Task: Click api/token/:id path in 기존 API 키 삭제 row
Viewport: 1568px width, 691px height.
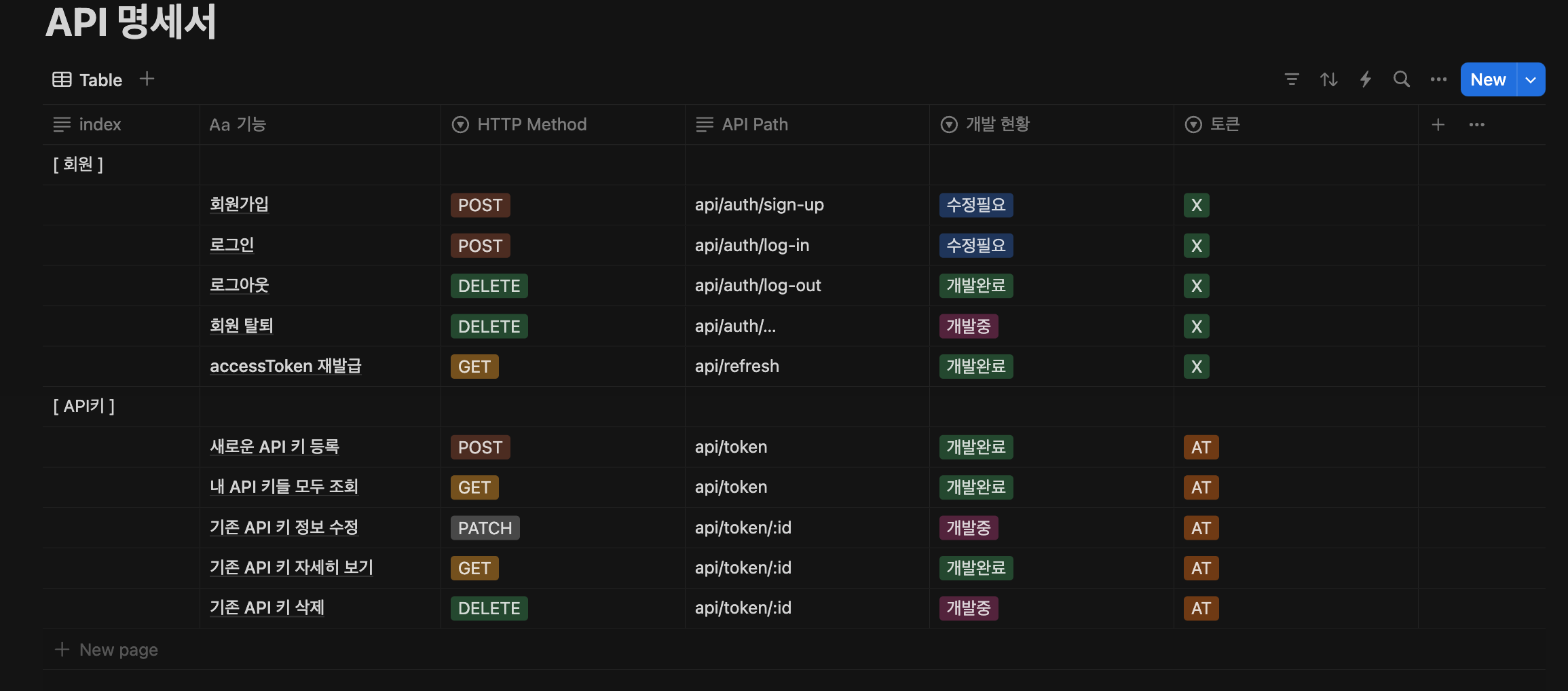Action: pos(743,608)
